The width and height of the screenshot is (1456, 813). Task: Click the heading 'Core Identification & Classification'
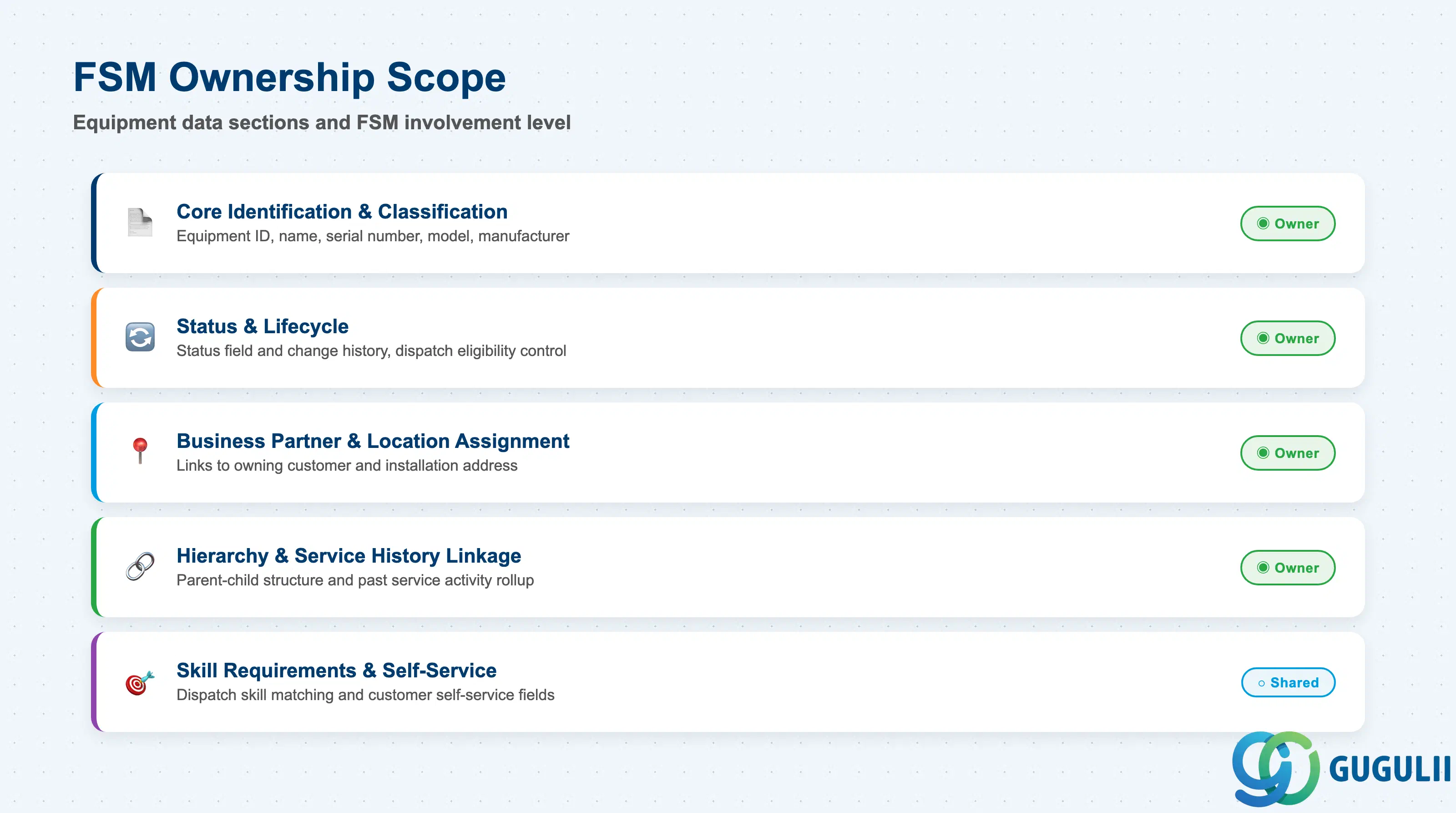click(x=342, y=212)
